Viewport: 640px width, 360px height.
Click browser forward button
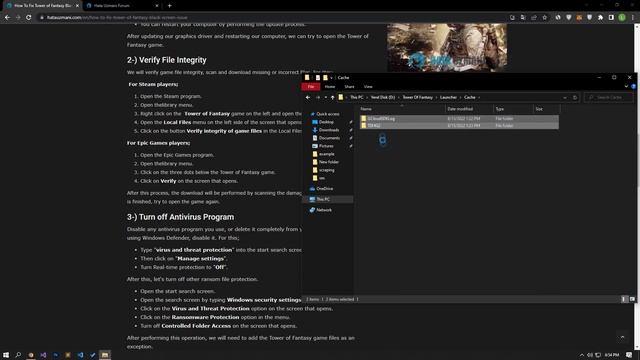[x=18, y=18]
